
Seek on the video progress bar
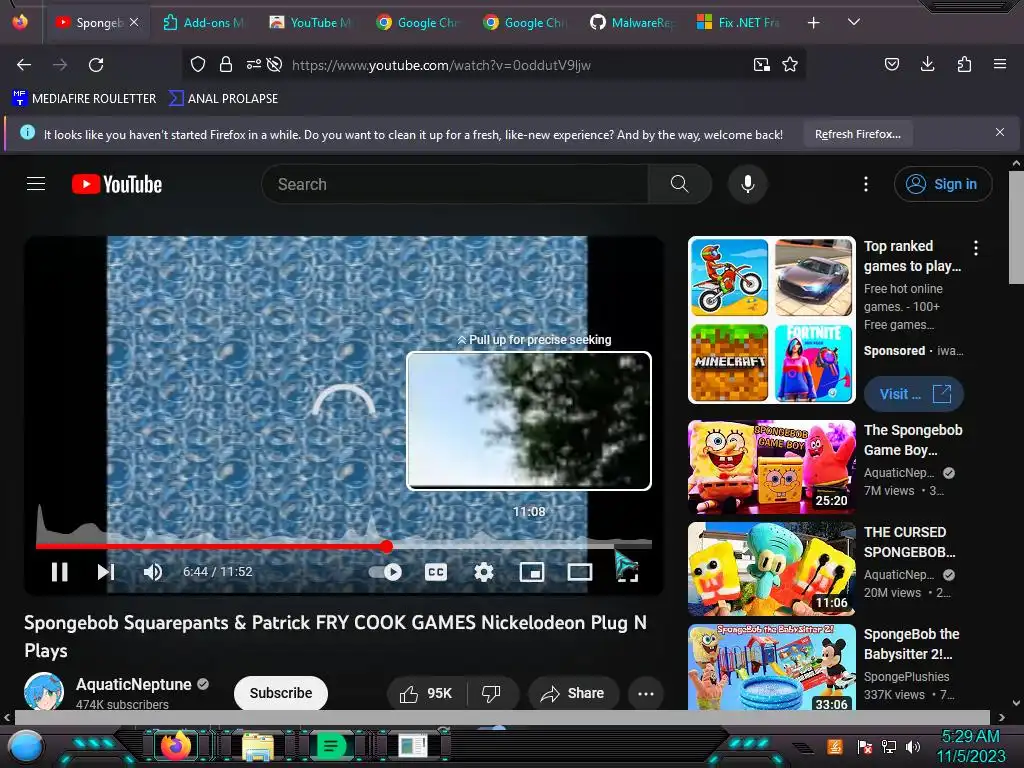click(x=344, y=545)
